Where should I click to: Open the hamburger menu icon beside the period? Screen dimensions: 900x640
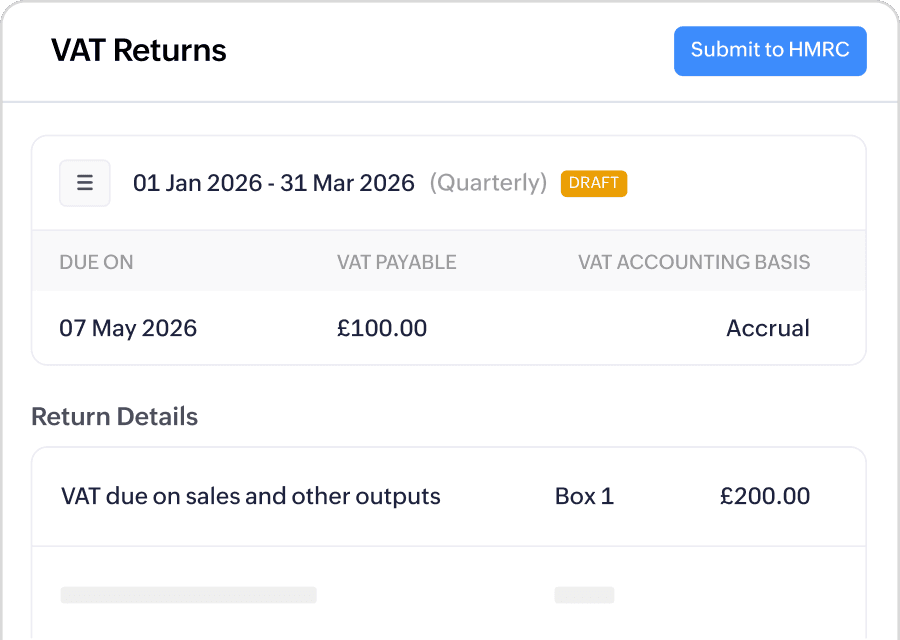click(x=85, y=183)
